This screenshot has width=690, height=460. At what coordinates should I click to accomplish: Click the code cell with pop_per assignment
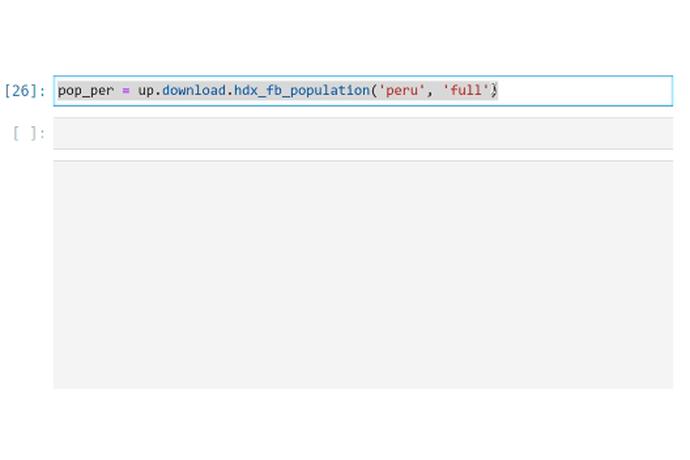(x=363, y=91)
